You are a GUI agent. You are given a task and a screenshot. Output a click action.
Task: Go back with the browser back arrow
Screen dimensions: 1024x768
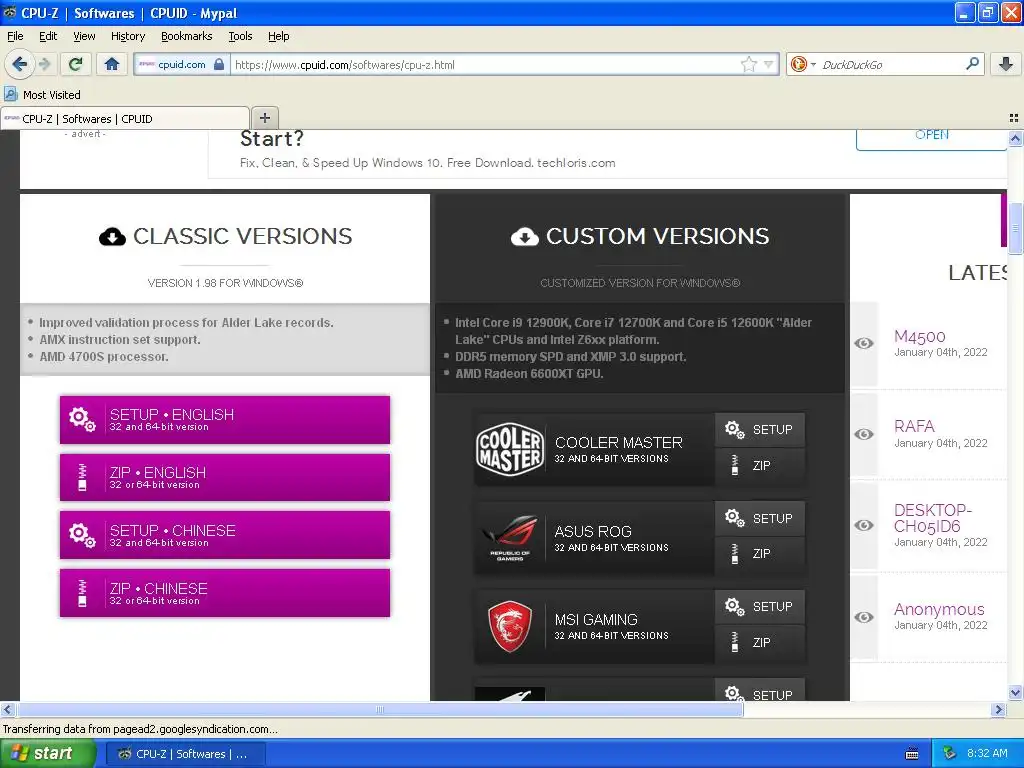tap(20, 64)
